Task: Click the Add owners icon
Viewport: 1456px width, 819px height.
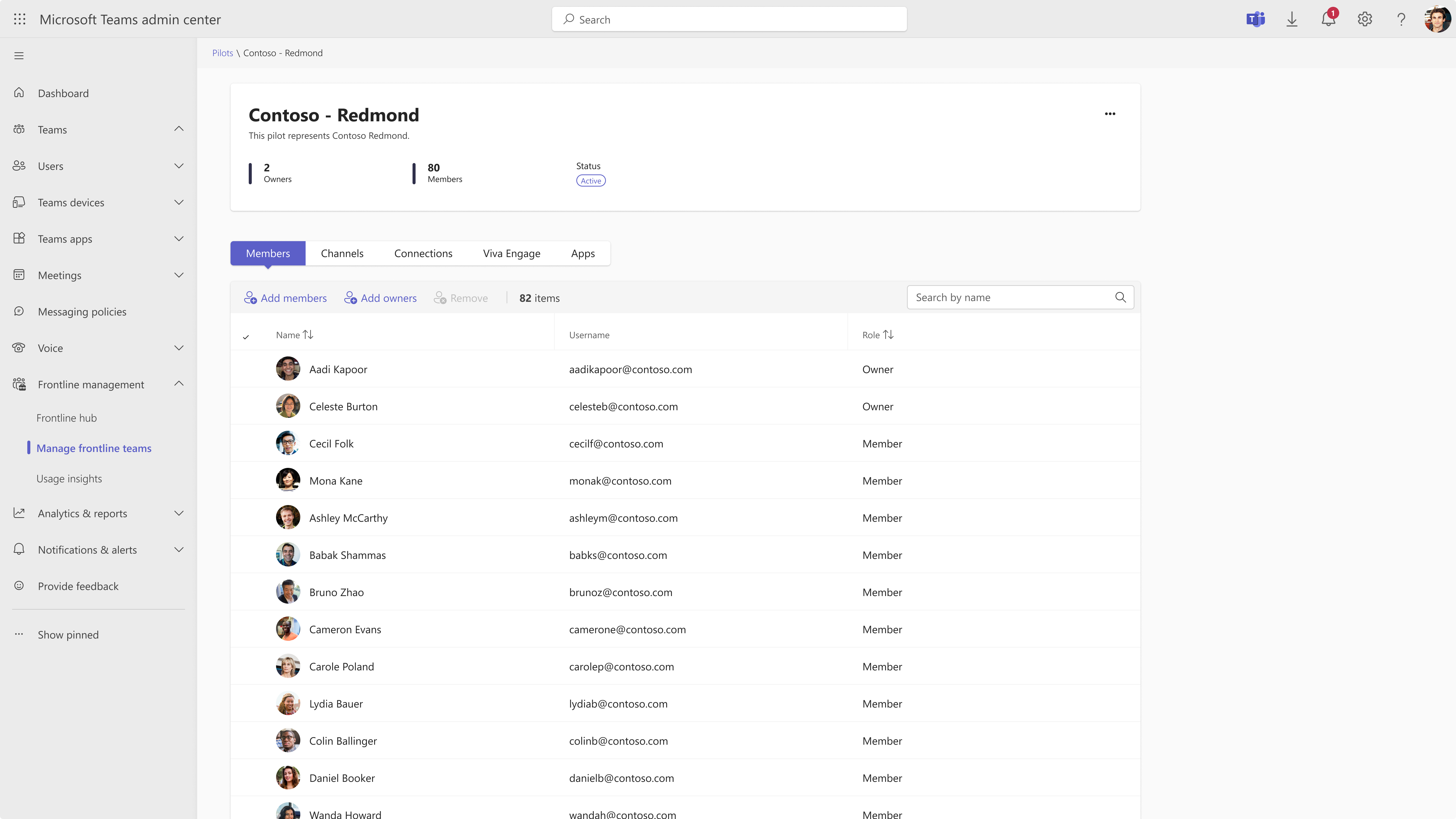Action: [x=350, y=298]
